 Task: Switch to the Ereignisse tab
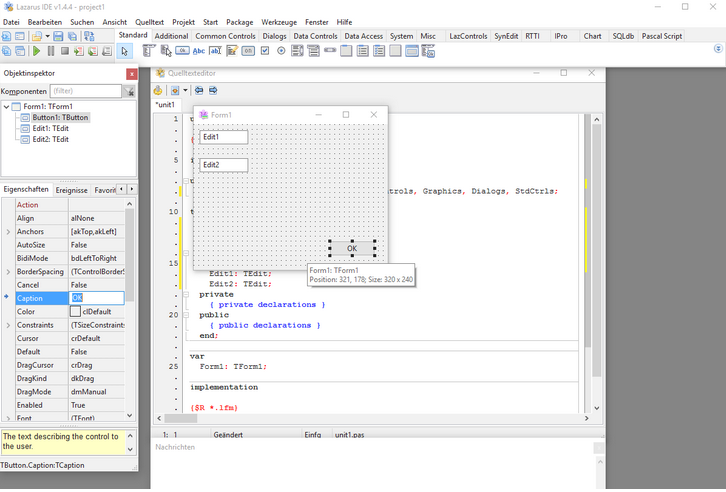pyautogui.click(x=71, y=189)
